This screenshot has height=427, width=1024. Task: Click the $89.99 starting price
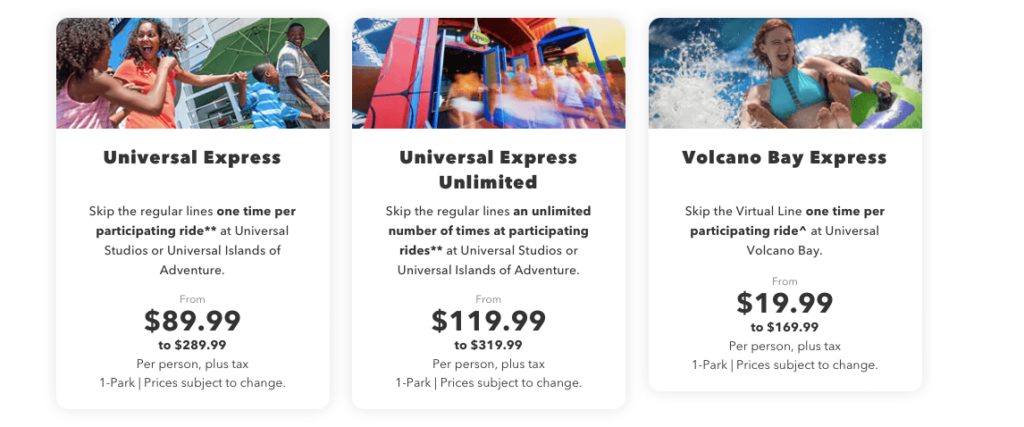point(192,321)
